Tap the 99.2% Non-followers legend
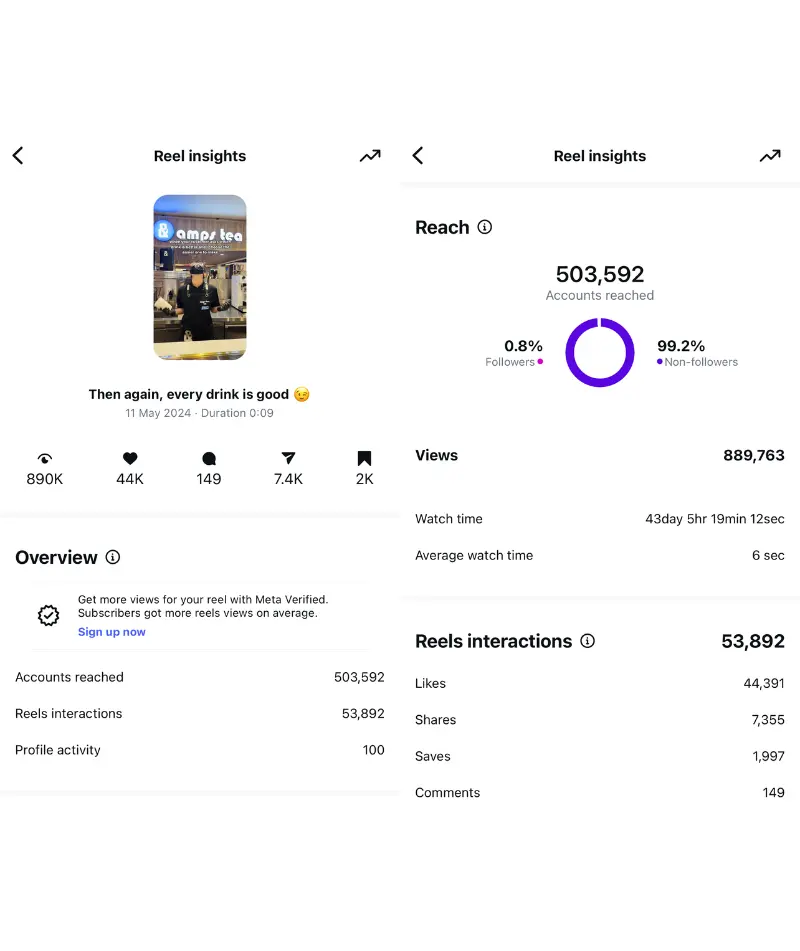The image size is (800, 951). point(696,353)
